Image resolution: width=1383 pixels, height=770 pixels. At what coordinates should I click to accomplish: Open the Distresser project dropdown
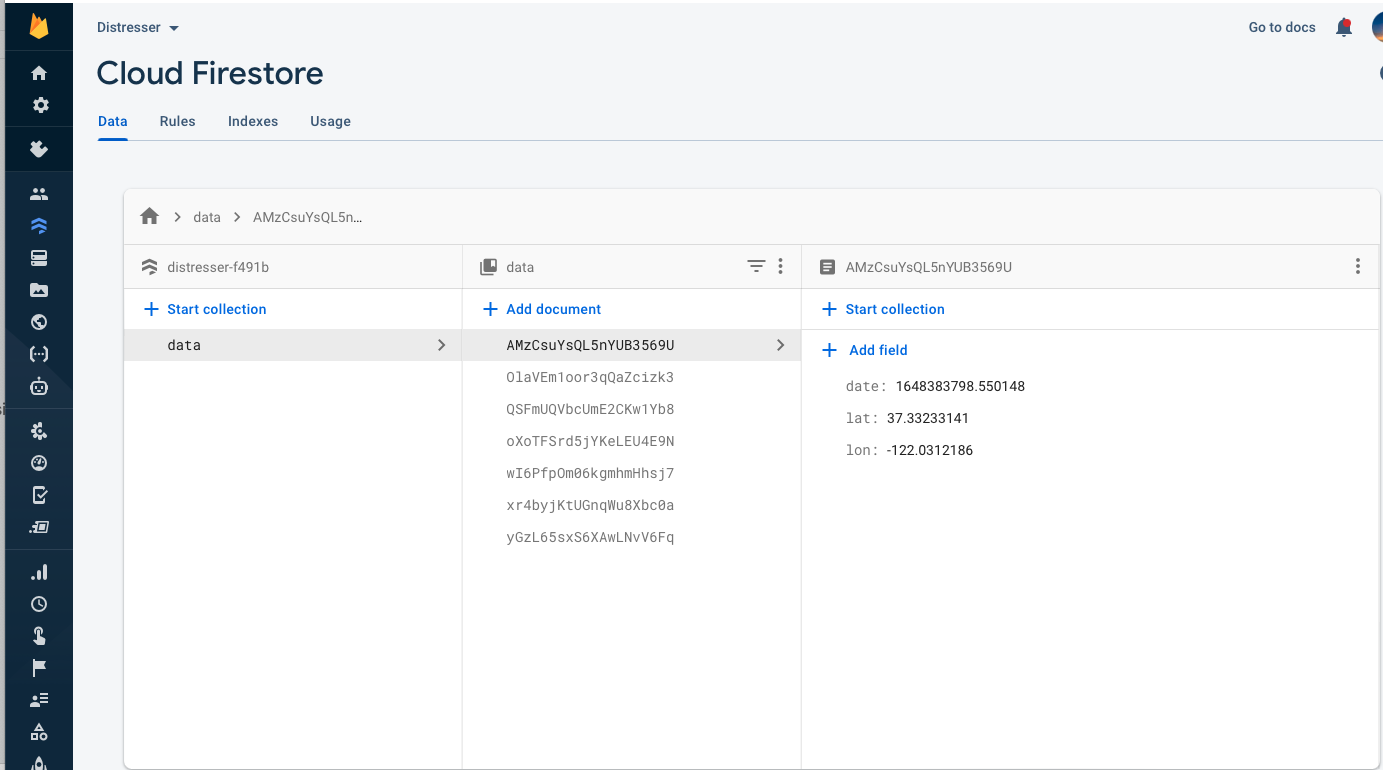pyautogui.click(x=138, y=28)
